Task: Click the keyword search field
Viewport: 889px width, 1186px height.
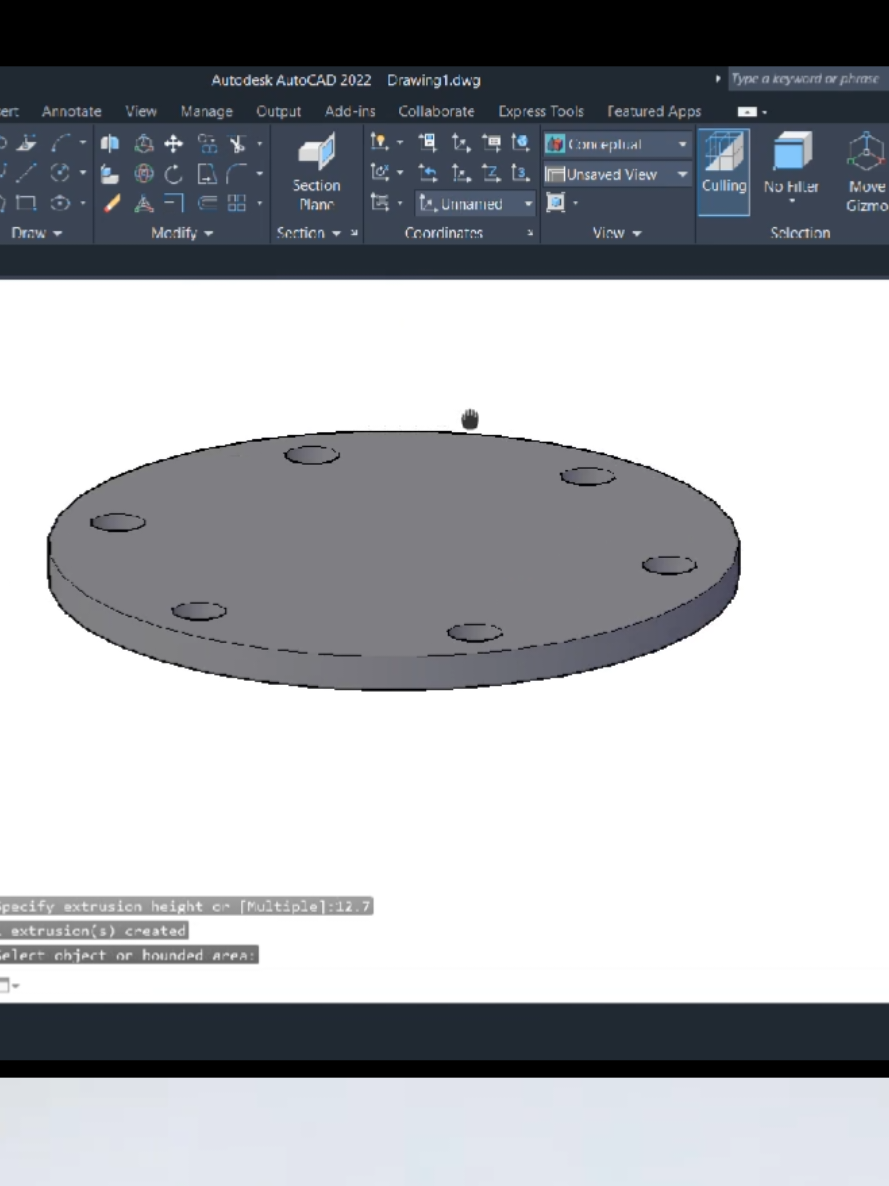Action: [x=807, y=79]
